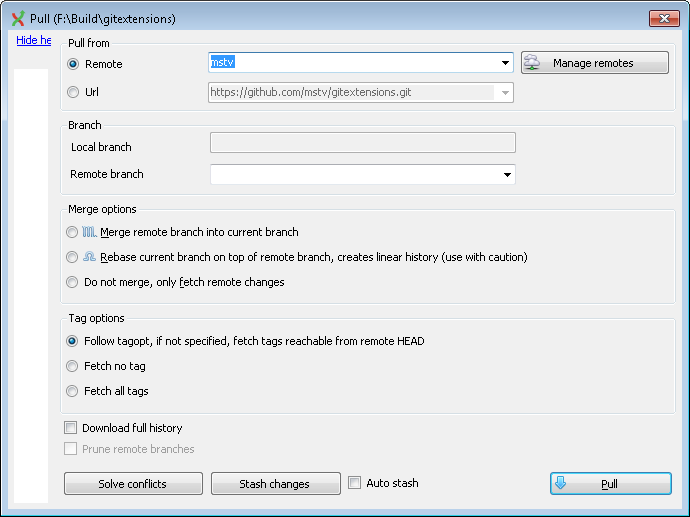This screenshot has height=517, width=690.
Task: Select Fetch all tags option
Action: 72,391
